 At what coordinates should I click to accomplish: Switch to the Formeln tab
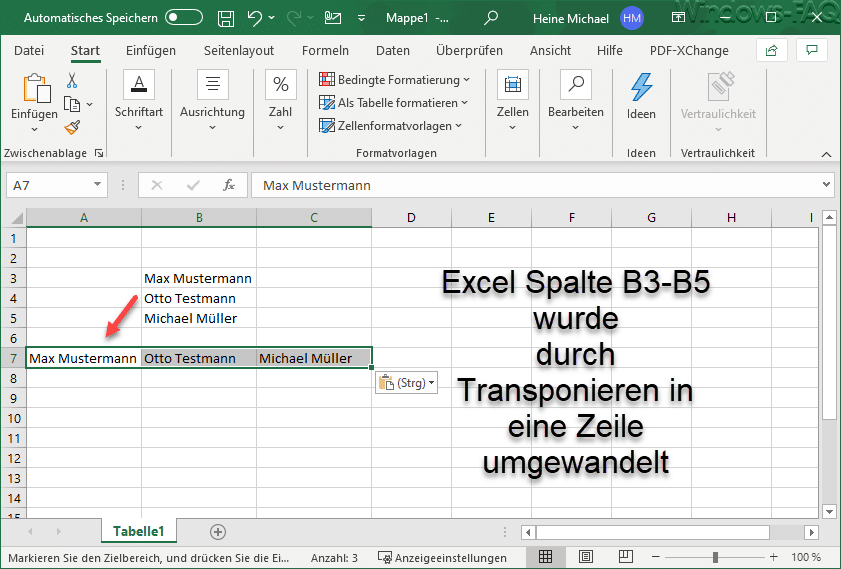[325, 50]
